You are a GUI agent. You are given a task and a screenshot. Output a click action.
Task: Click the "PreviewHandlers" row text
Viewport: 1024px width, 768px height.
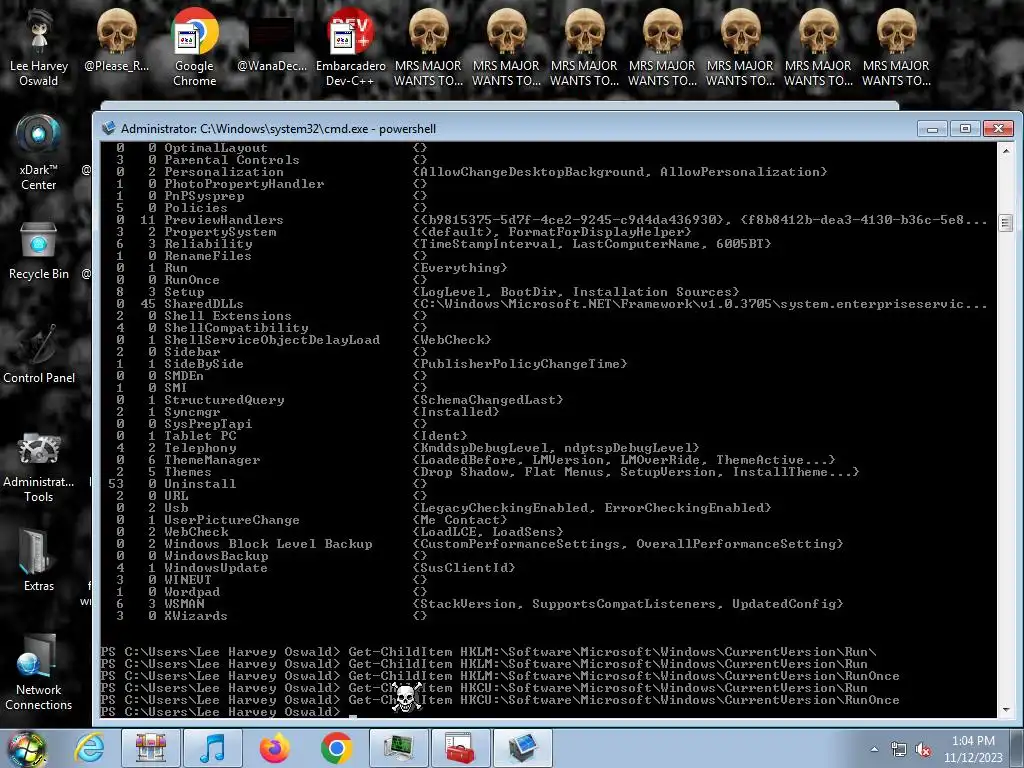coord(223,220)
